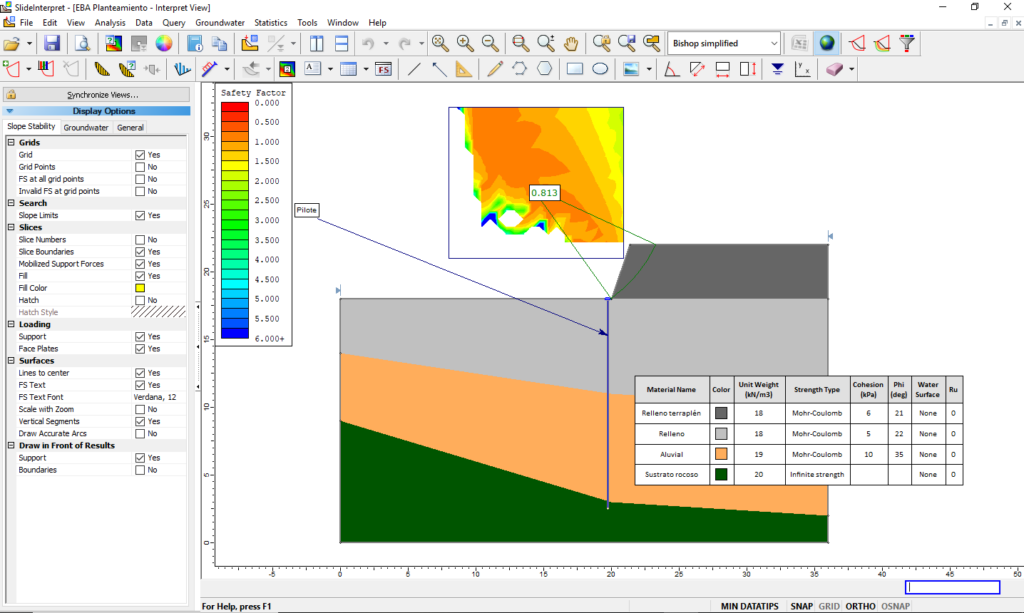Click the Fill Color yellow swatch
This screenshot has width=1024, height=613.
(x=140, y=288)
